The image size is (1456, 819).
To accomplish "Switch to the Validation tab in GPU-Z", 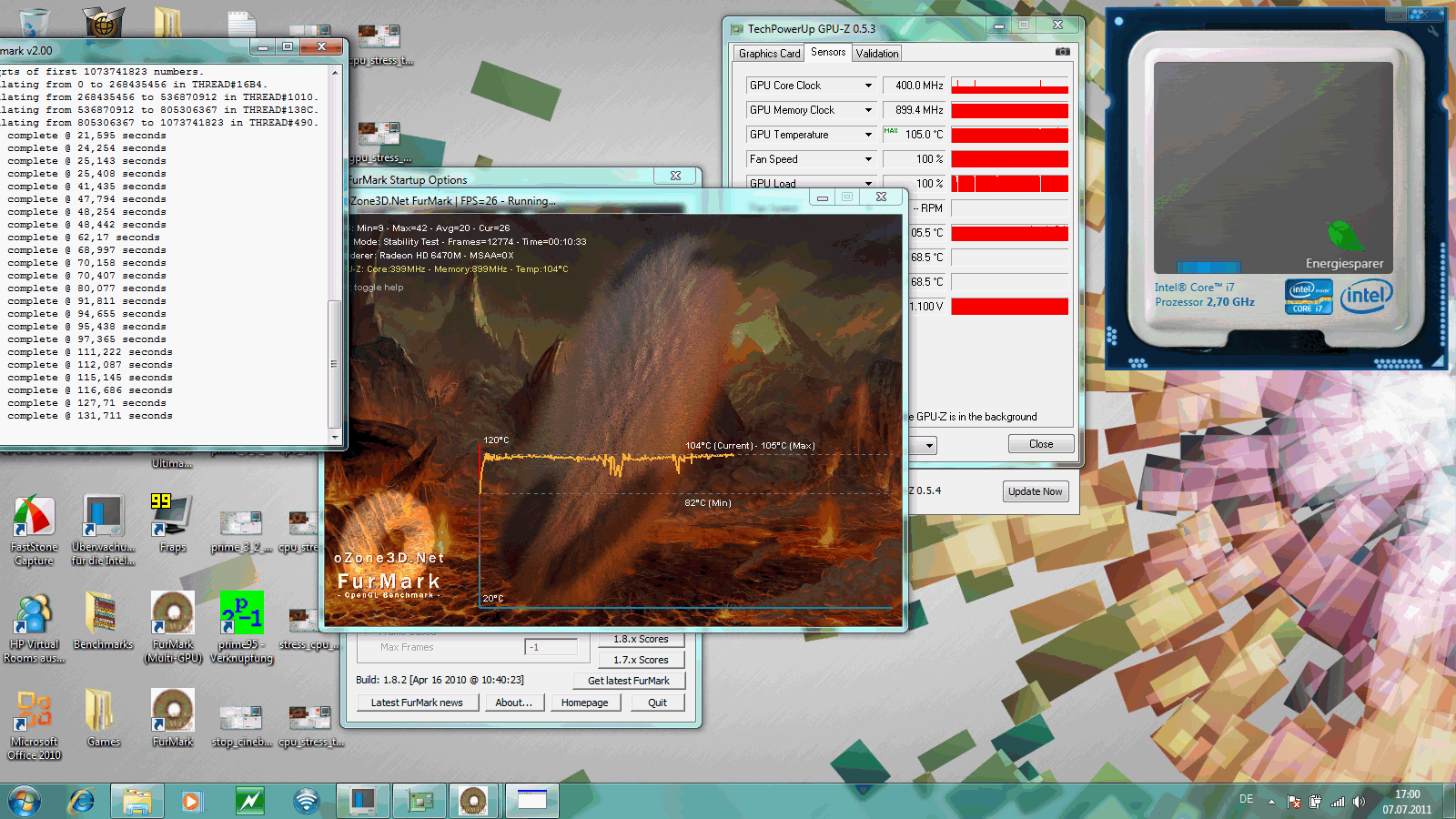I will pyautogui.click(x=876, y=54).
